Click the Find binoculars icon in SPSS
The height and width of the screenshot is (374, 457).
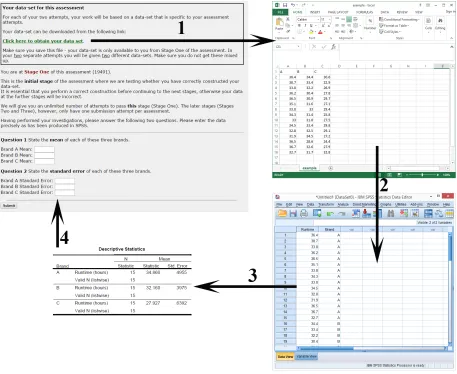(391, 214)
